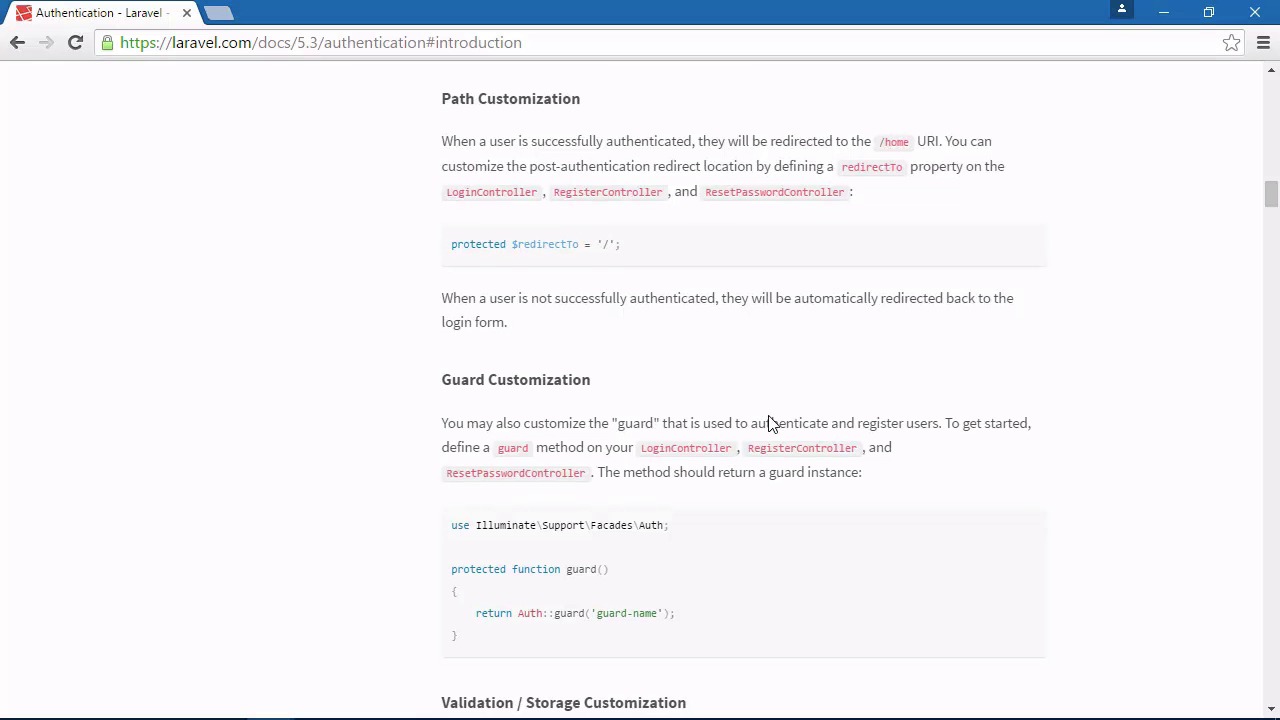Click the first LoginController inline code
1280x720 pixels.
(491, 192)
